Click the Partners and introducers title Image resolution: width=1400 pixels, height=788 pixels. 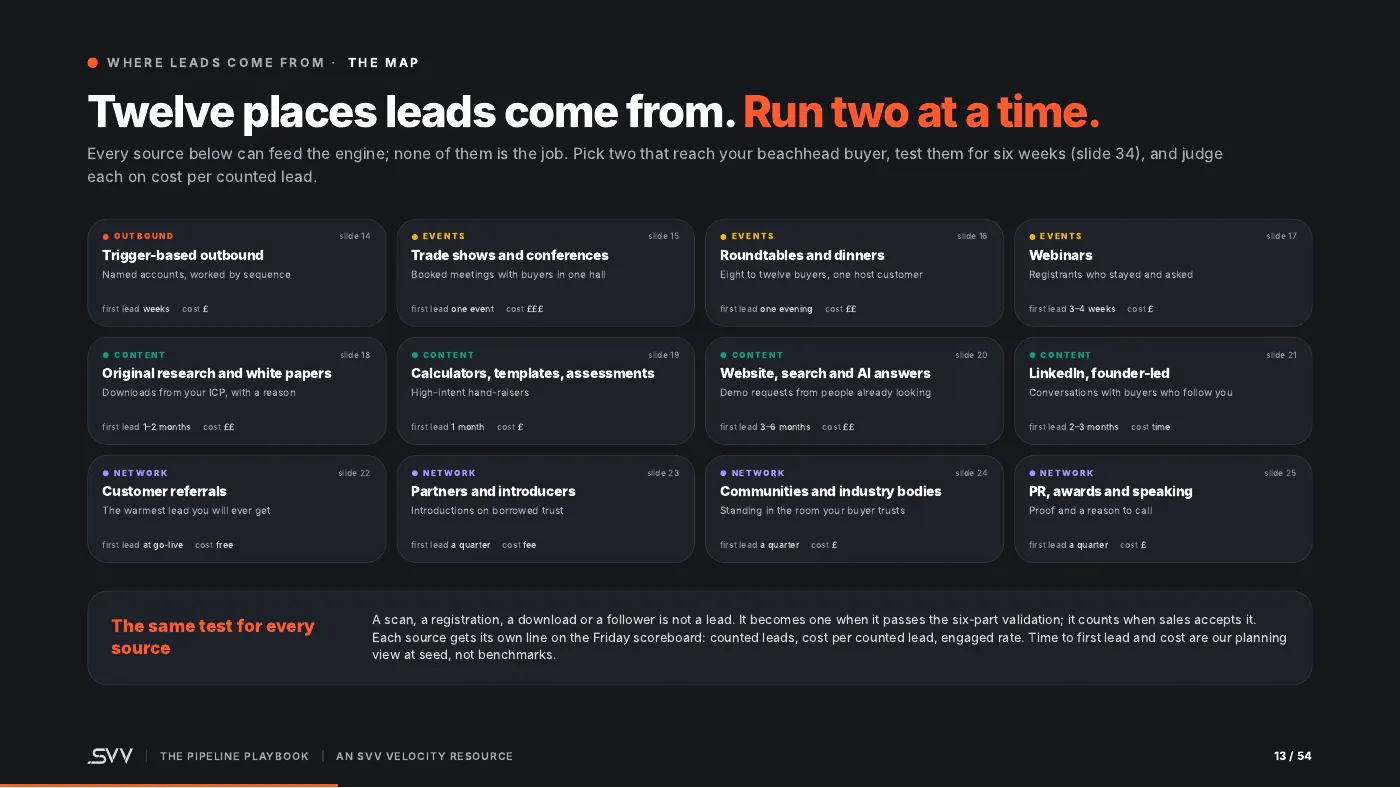point(493,491)
